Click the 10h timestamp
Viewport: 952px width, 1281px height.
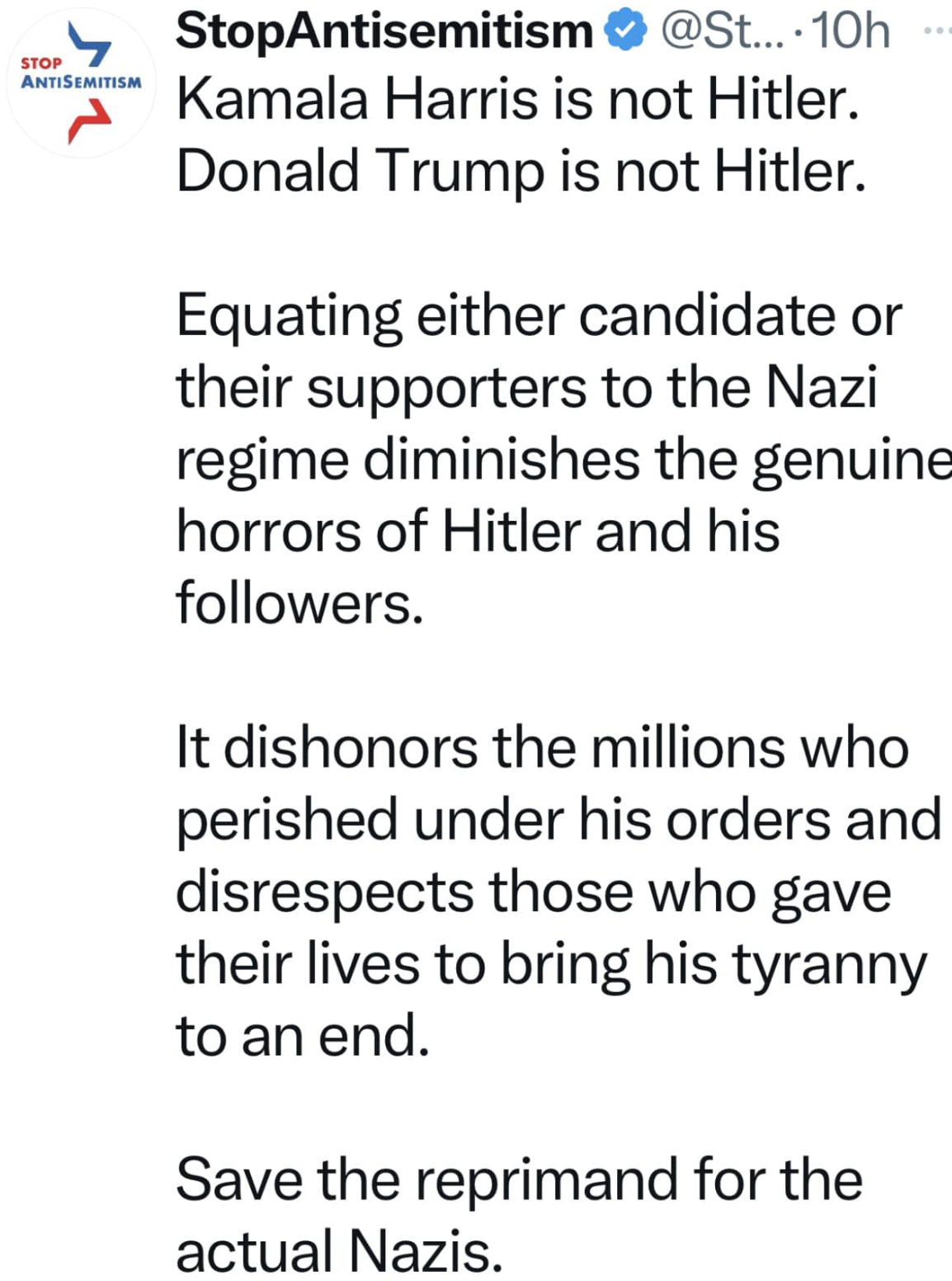[x=851, y=31]
